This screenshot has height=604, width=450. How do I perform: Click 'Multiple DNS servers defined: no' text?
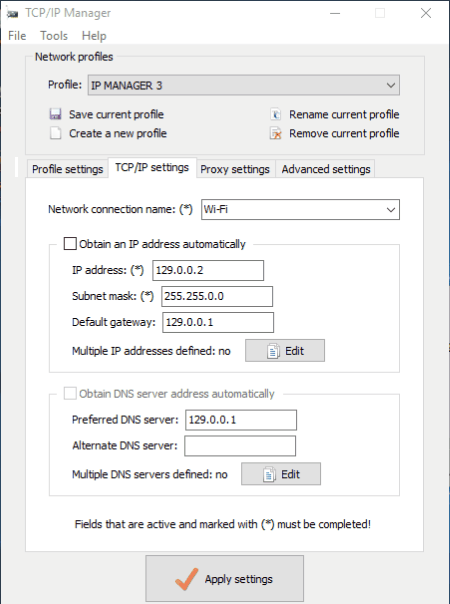pos(149,474)
